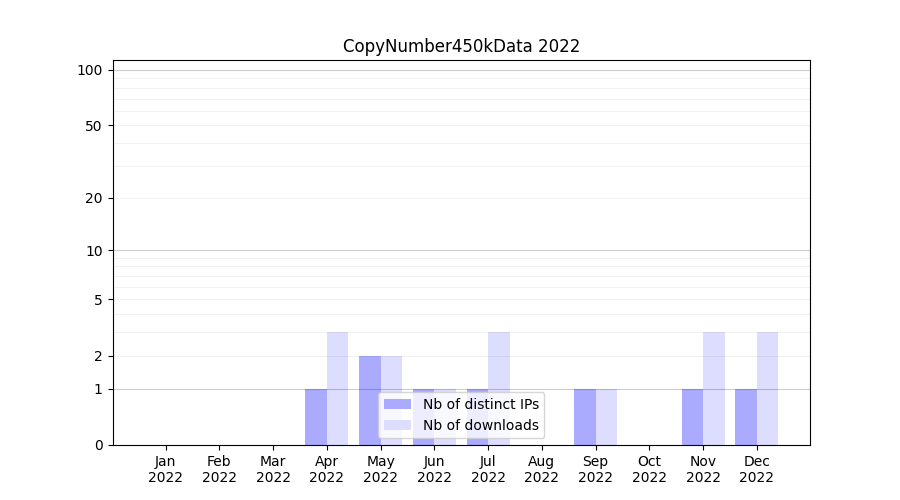Viewport: 900px width, 500px height.
Task: Click the April downloads bar
Action: [x=337, y=388]
